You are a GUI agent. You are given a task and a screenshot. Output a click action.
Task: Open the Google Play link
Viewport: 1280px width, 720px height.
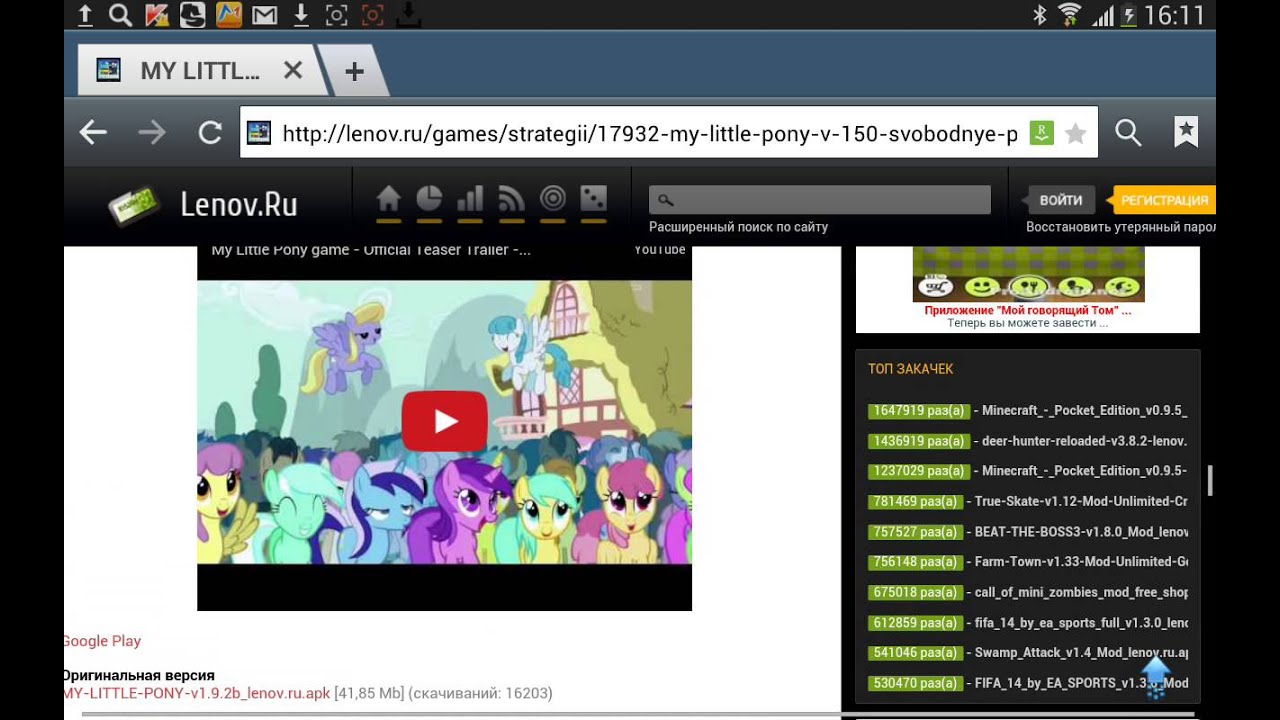(101, 641)
